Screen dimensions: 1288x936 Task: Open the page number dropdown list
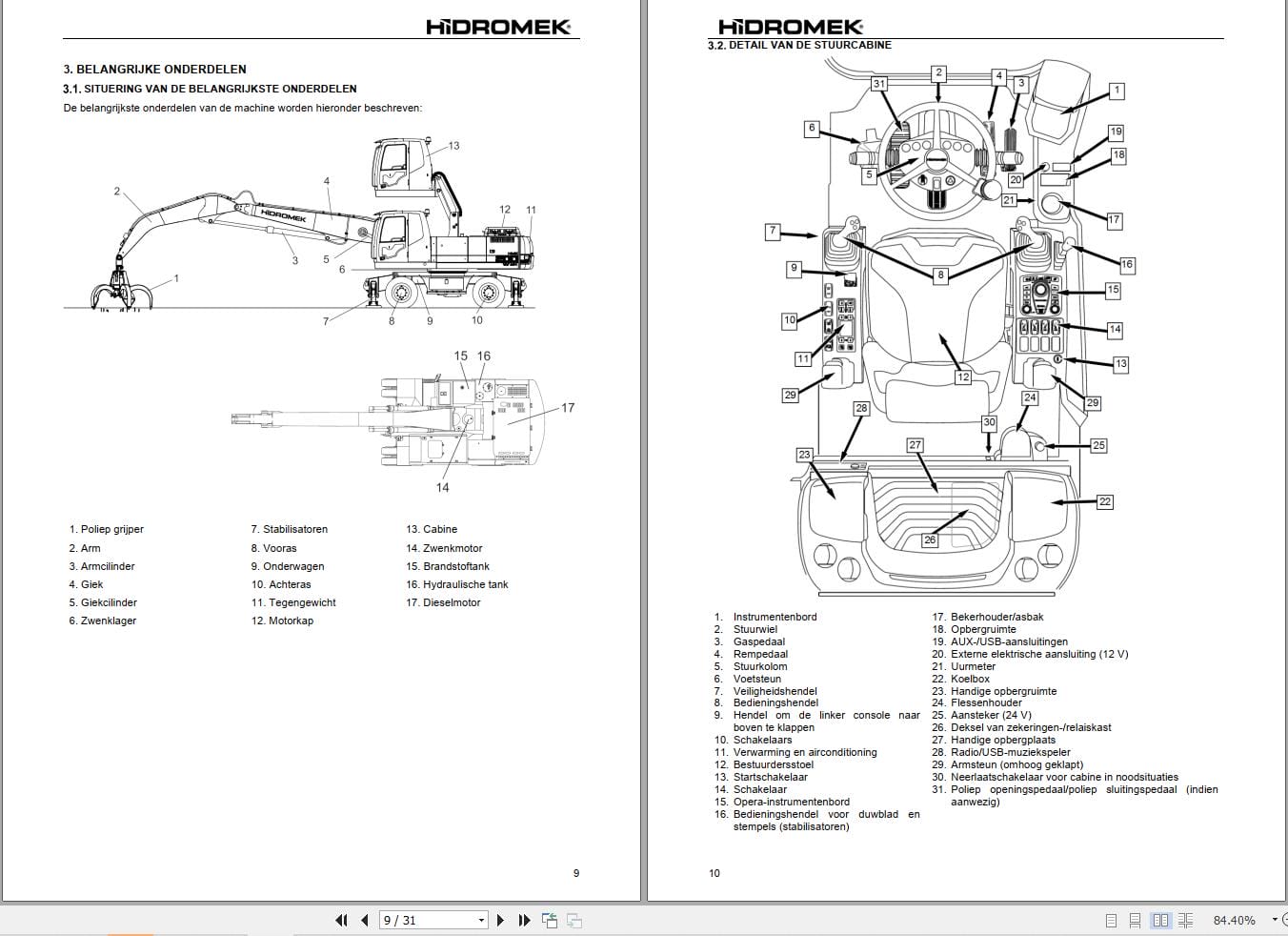pyautogui.click(x=482, y=920)
